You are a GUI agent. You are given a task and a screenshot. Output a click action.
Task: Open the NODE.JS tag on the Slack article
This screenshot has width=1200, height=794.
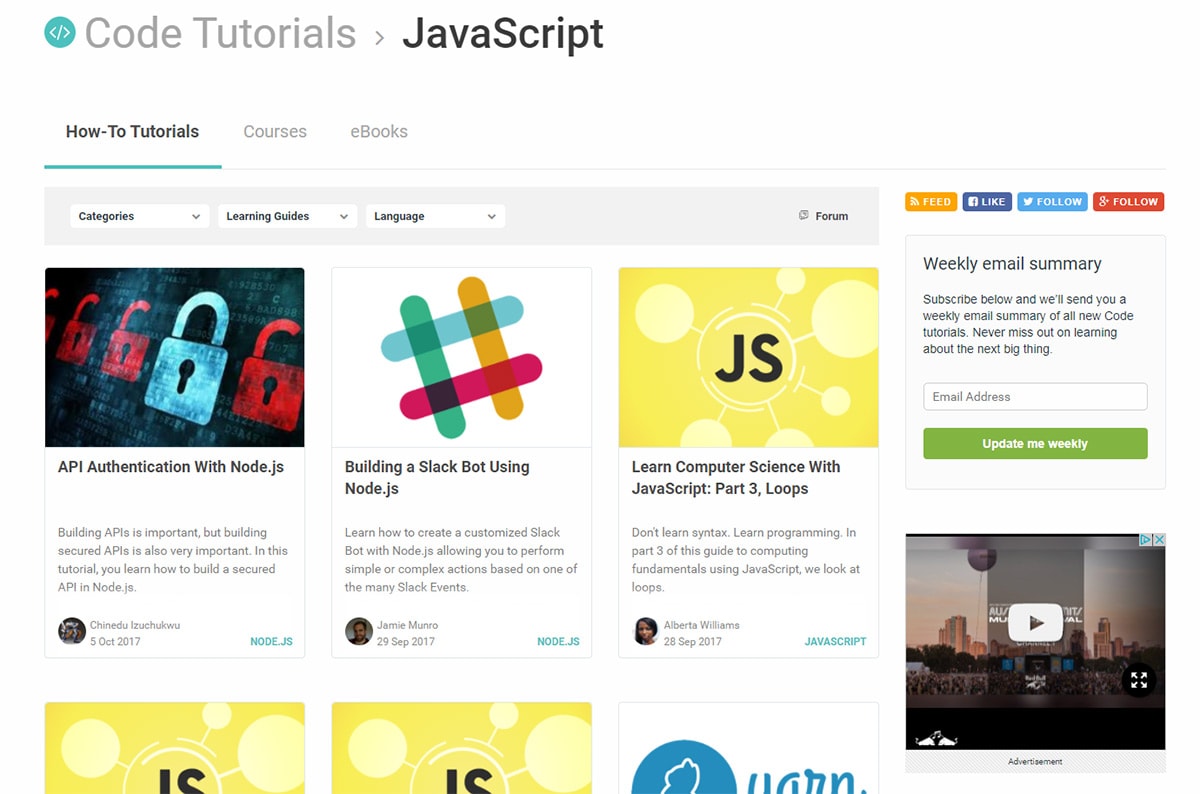pyautogui.click(x=558, y=641)
